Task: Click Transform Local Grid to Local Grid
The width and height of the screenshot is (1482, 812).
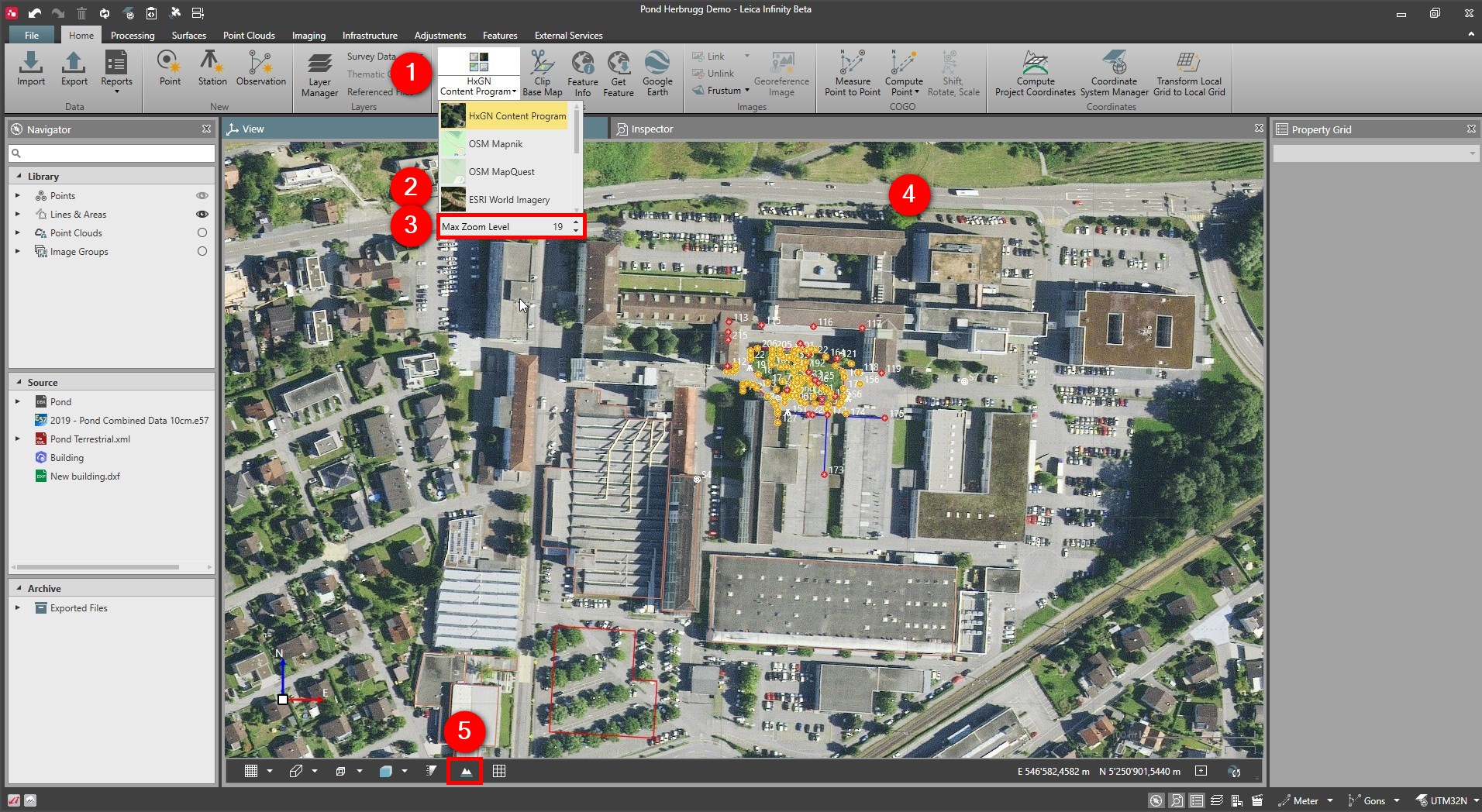Action: [1189, 74]
